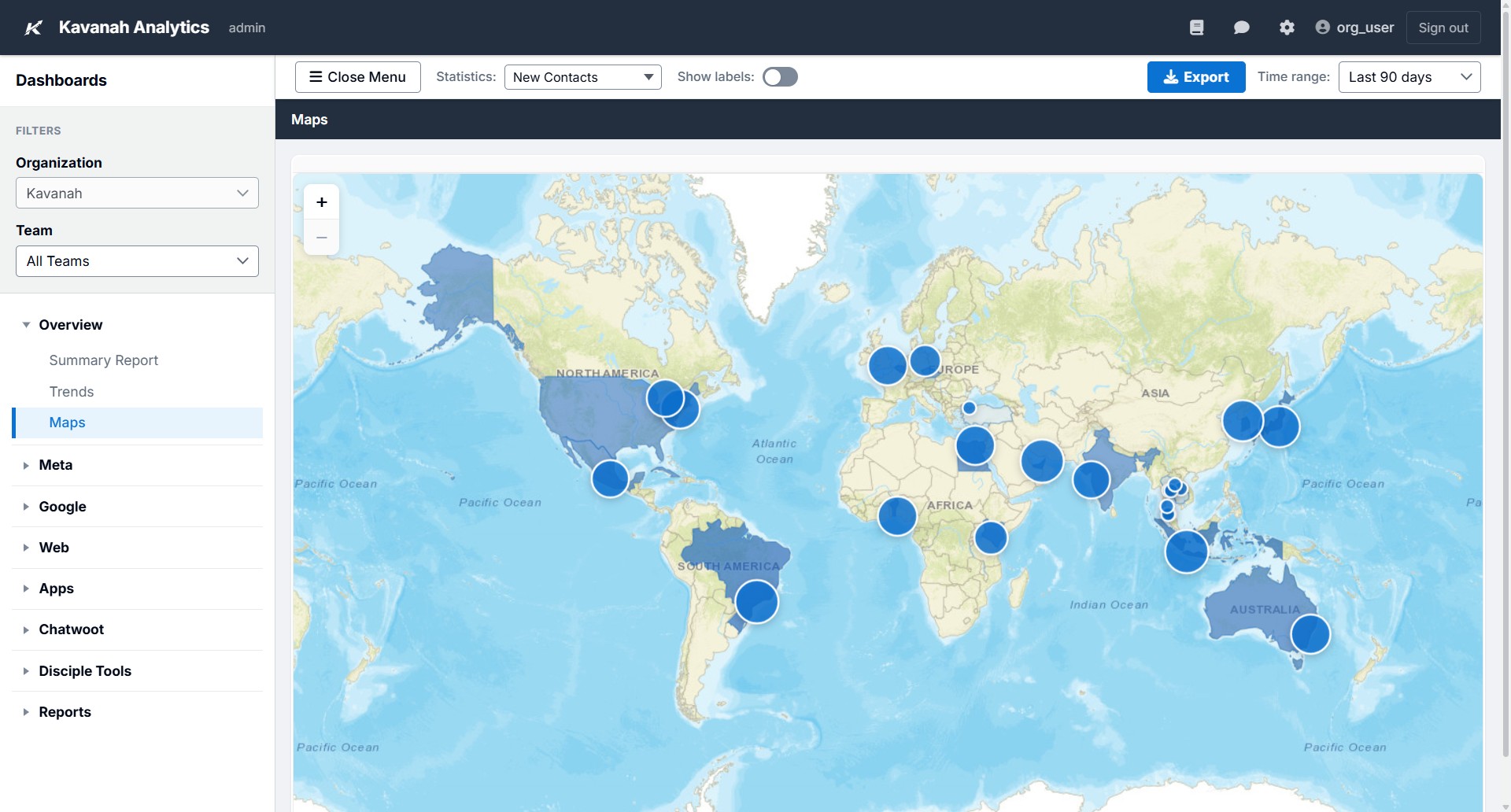The height and width of the screenshot is (812, 1511).
Task: Click the Kavanah Analytics logo icon
Action: [x=33, y=28]
